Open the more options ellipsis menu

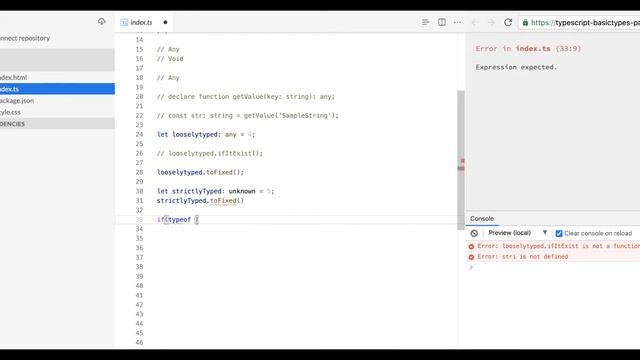[x=457, y=22]
